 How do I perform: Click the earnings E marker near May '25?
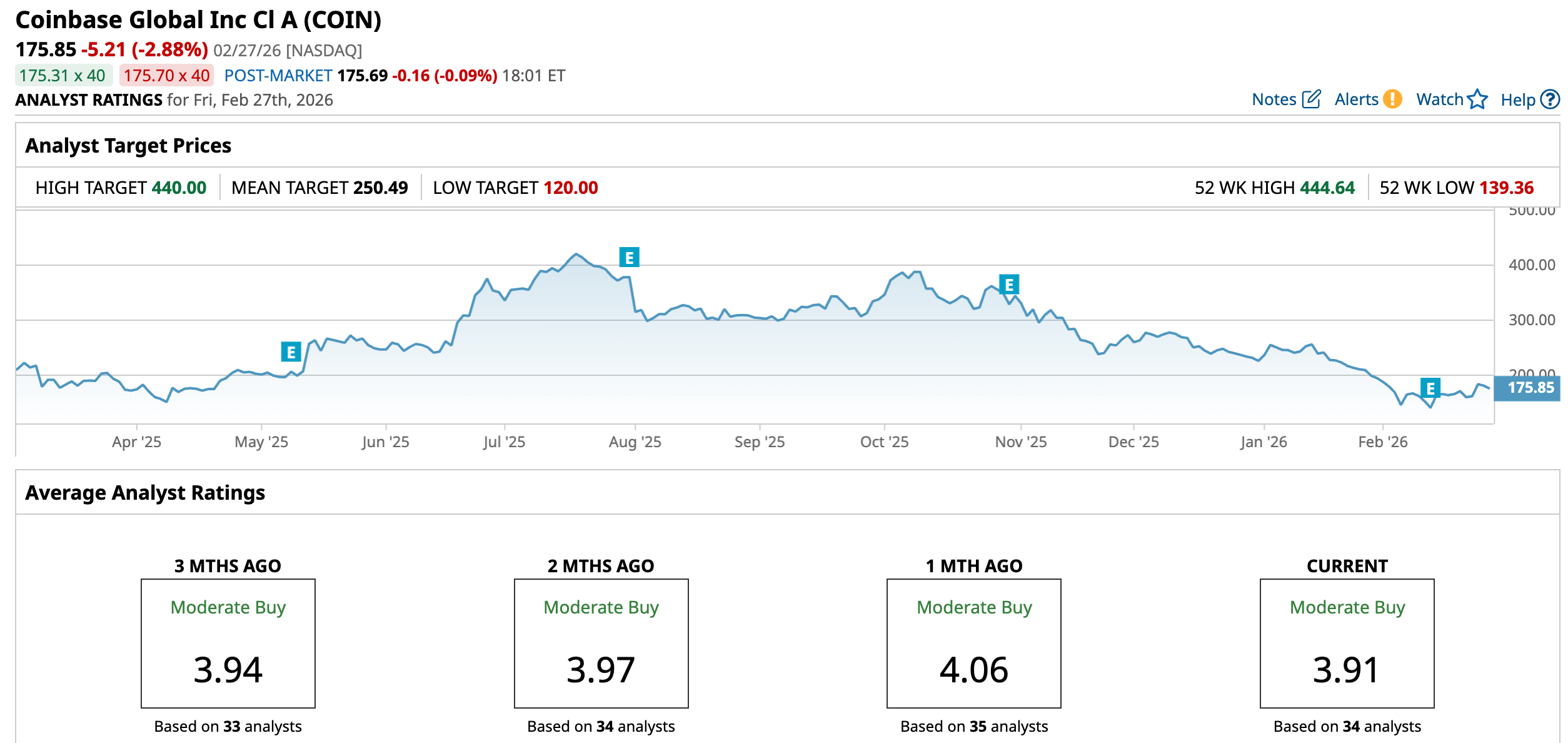click(x=291, y=352)
